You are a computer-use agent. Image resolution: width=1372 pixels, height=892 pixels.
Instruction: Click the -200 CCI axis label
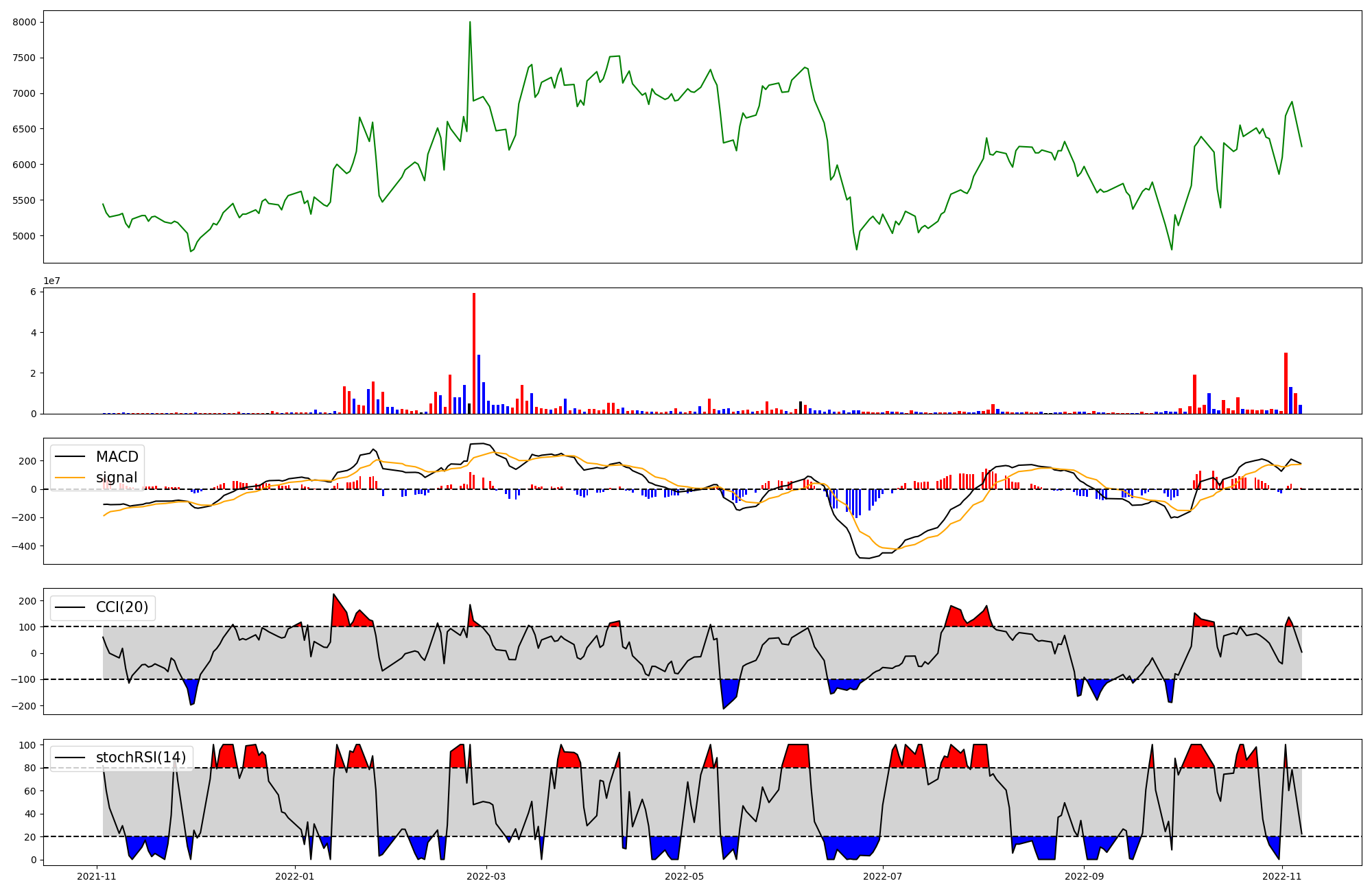pos(24,706)
